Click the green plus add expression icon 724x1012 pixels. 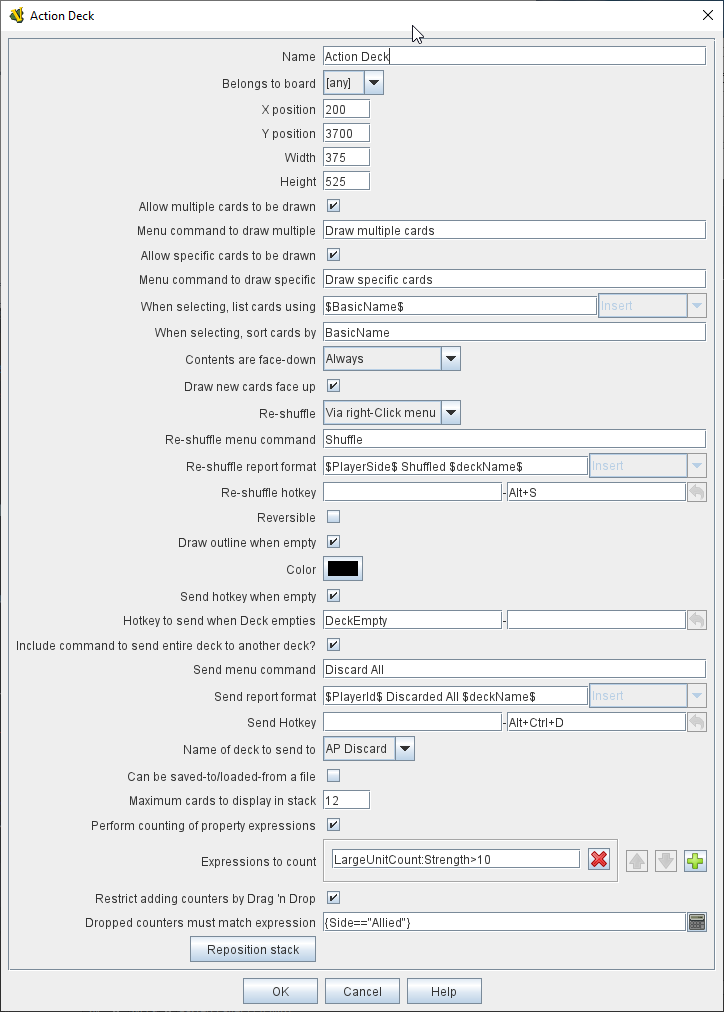coord(695,860)
